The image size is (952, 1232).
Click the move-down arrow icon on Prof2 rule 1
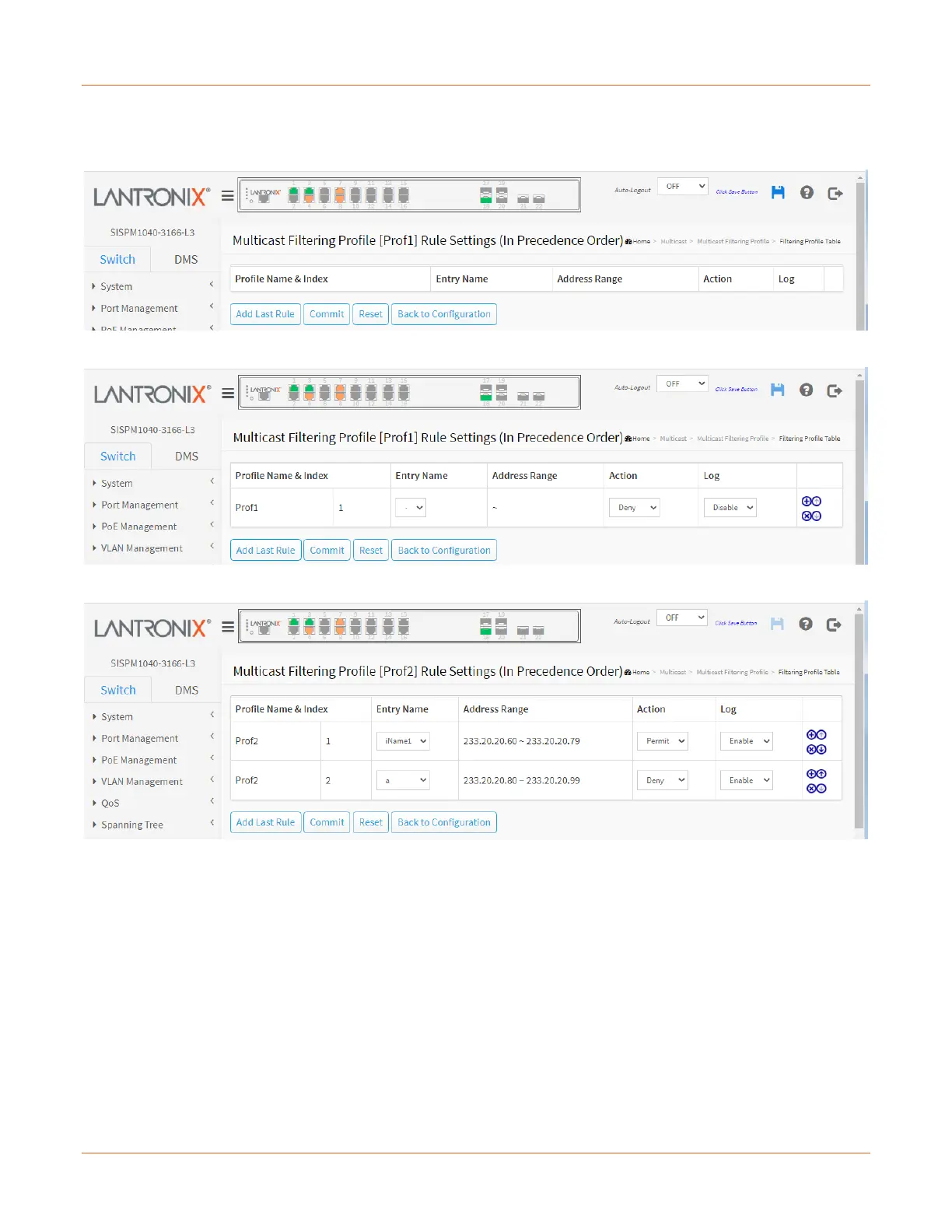(x=821, y=749)
